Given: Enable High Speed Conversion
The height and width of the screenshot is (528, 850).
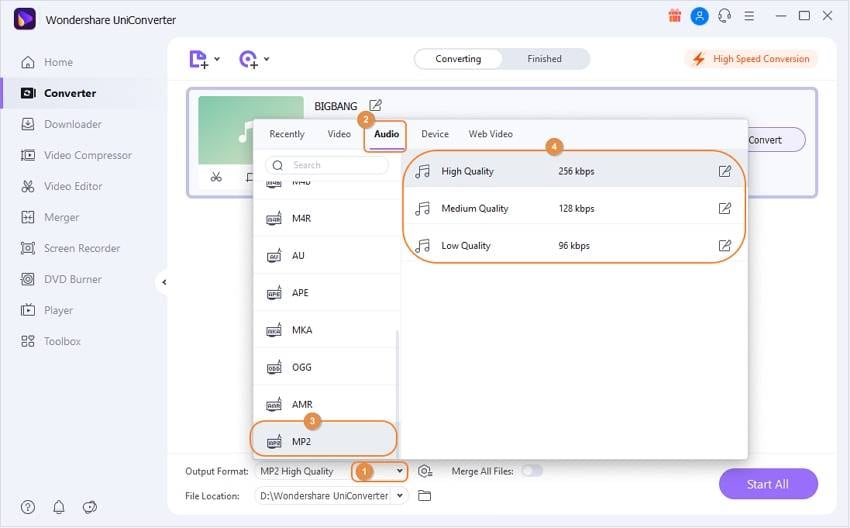Looking at the screenshot, I should pos(751,59).
